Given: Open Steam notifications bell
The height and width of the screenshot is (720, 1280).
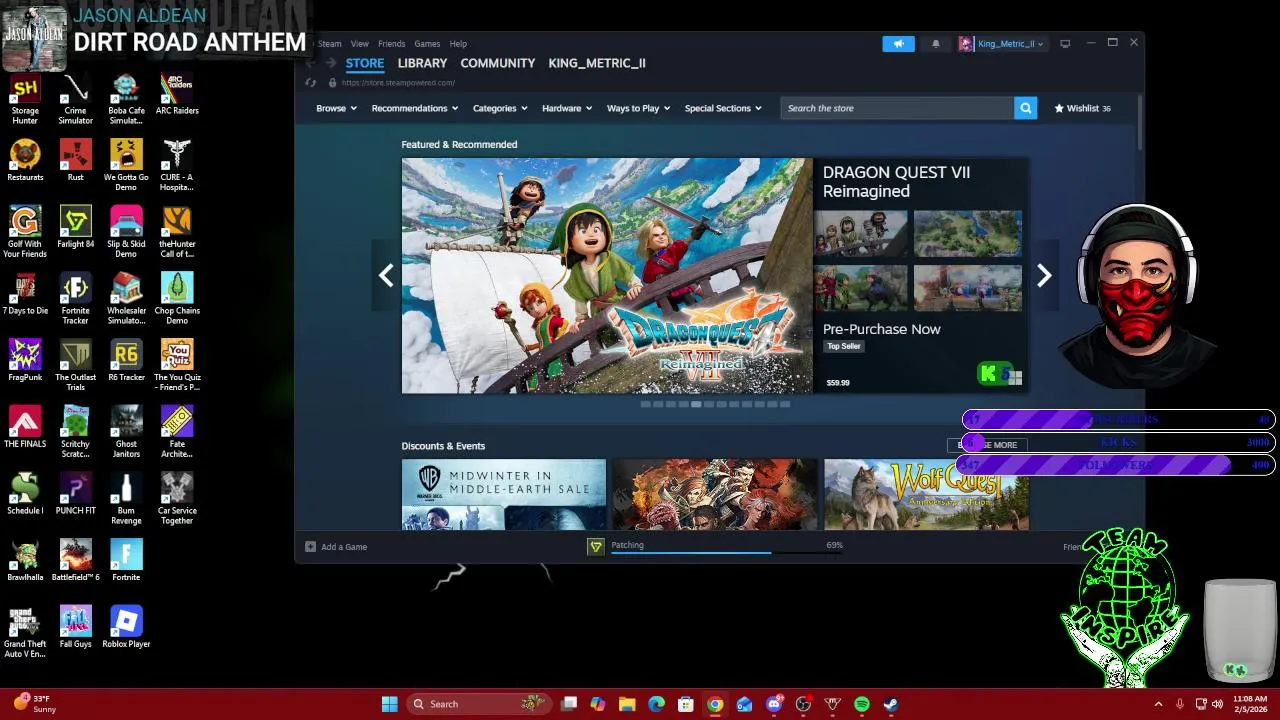Looking at the screenshot, I should (936, 44).
